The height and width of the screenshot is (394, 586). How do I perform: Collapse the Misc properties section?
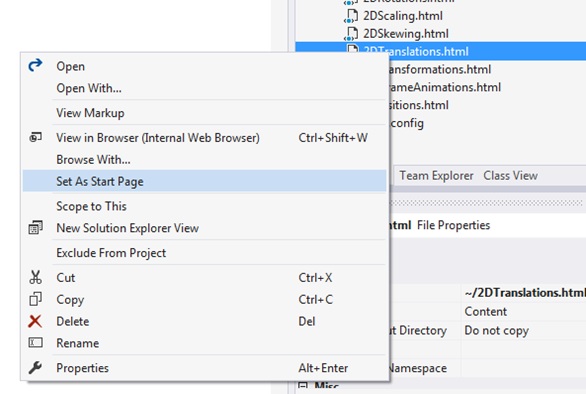tap(303, 385)
